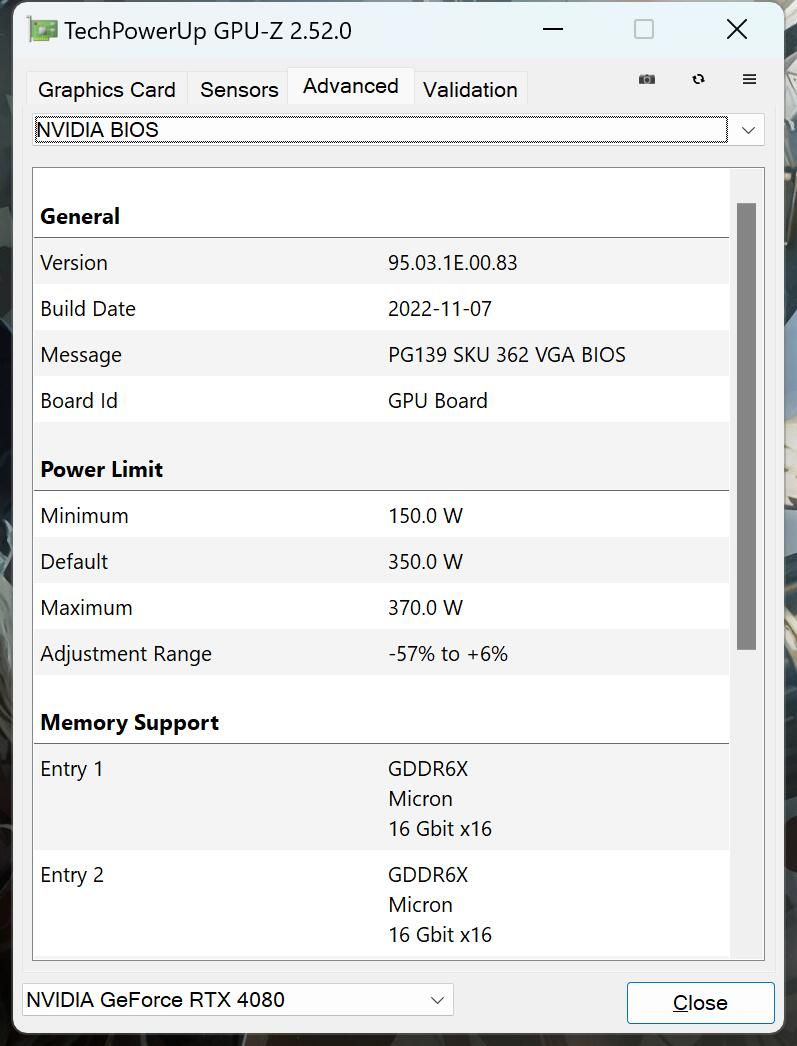797x1046 pixels.
Task: Refresh GPU data using the refresh icon
Action: click(698, 78)
